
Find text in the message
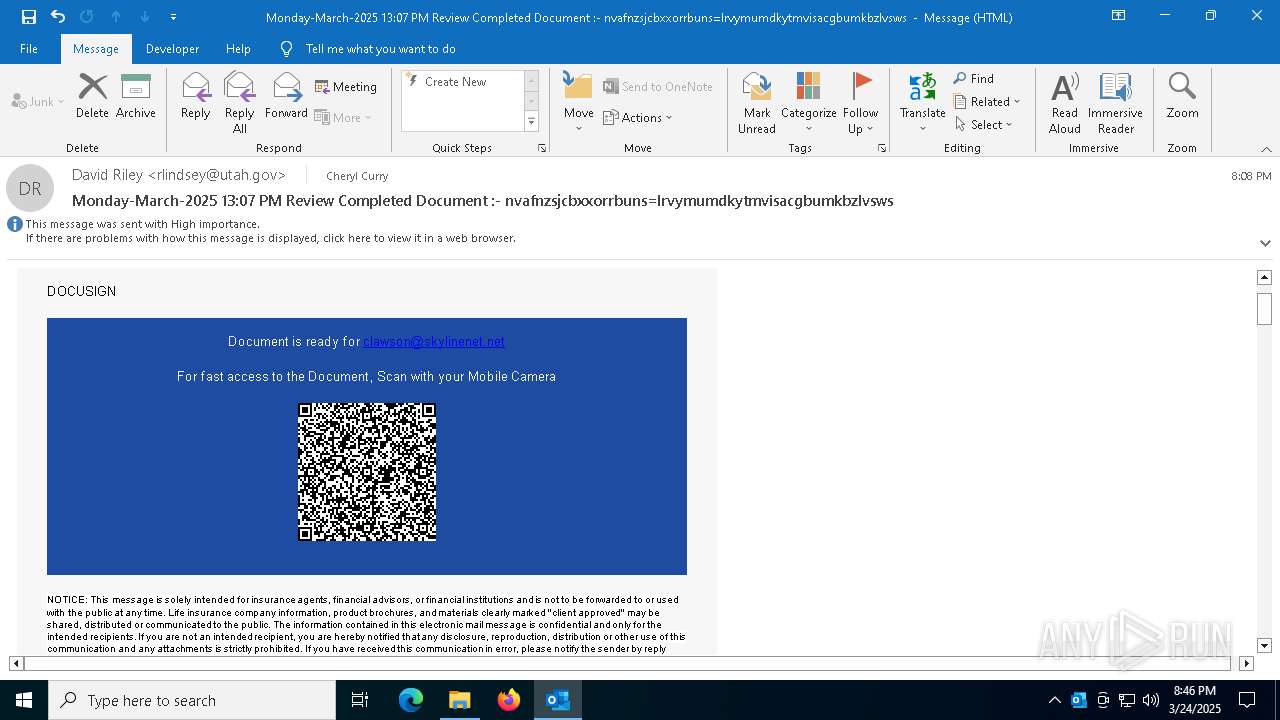click(x=974, y=78)
